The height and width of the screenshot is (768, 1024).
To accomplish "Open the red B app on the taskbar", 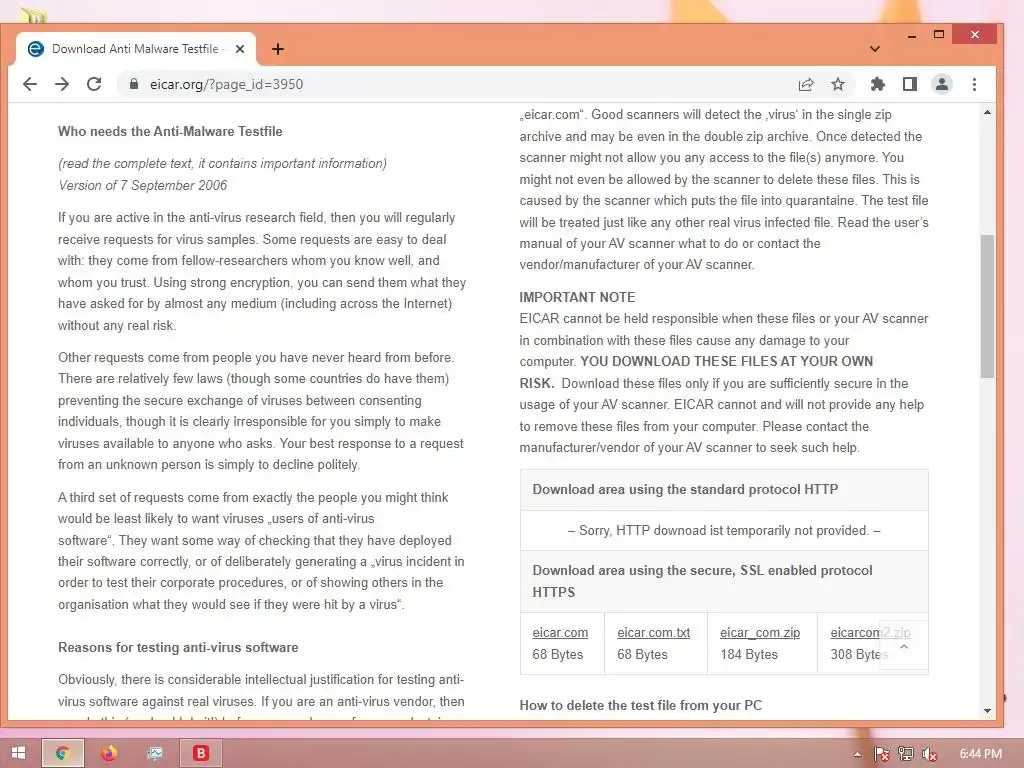I will (201, 753).
